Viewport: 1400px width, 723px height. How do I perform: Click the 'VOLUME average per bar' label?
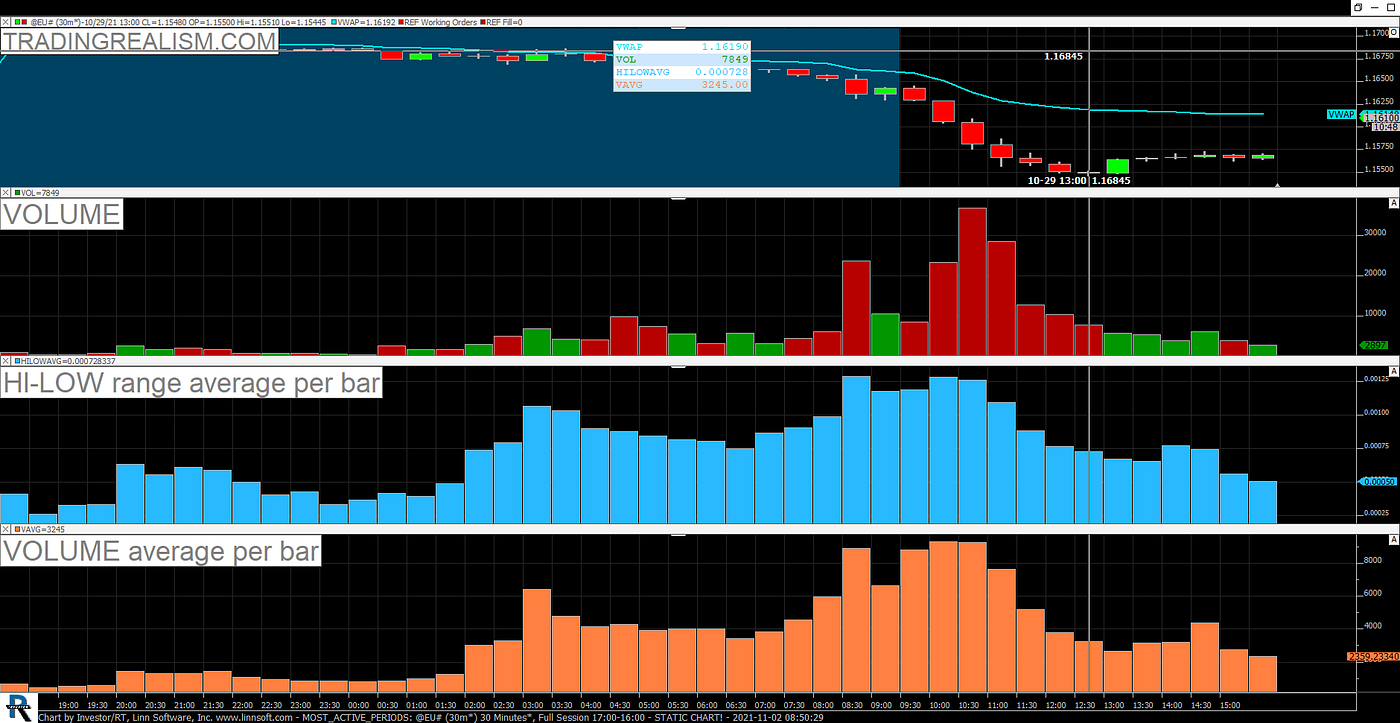tap(161, 551)
